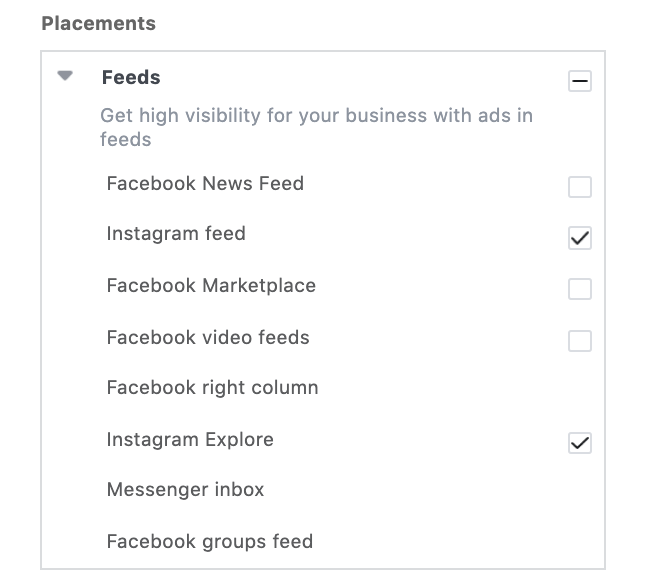Check the Facebook video feeds box
Viewport: 646px width, 570px height.
coord(579,341)
